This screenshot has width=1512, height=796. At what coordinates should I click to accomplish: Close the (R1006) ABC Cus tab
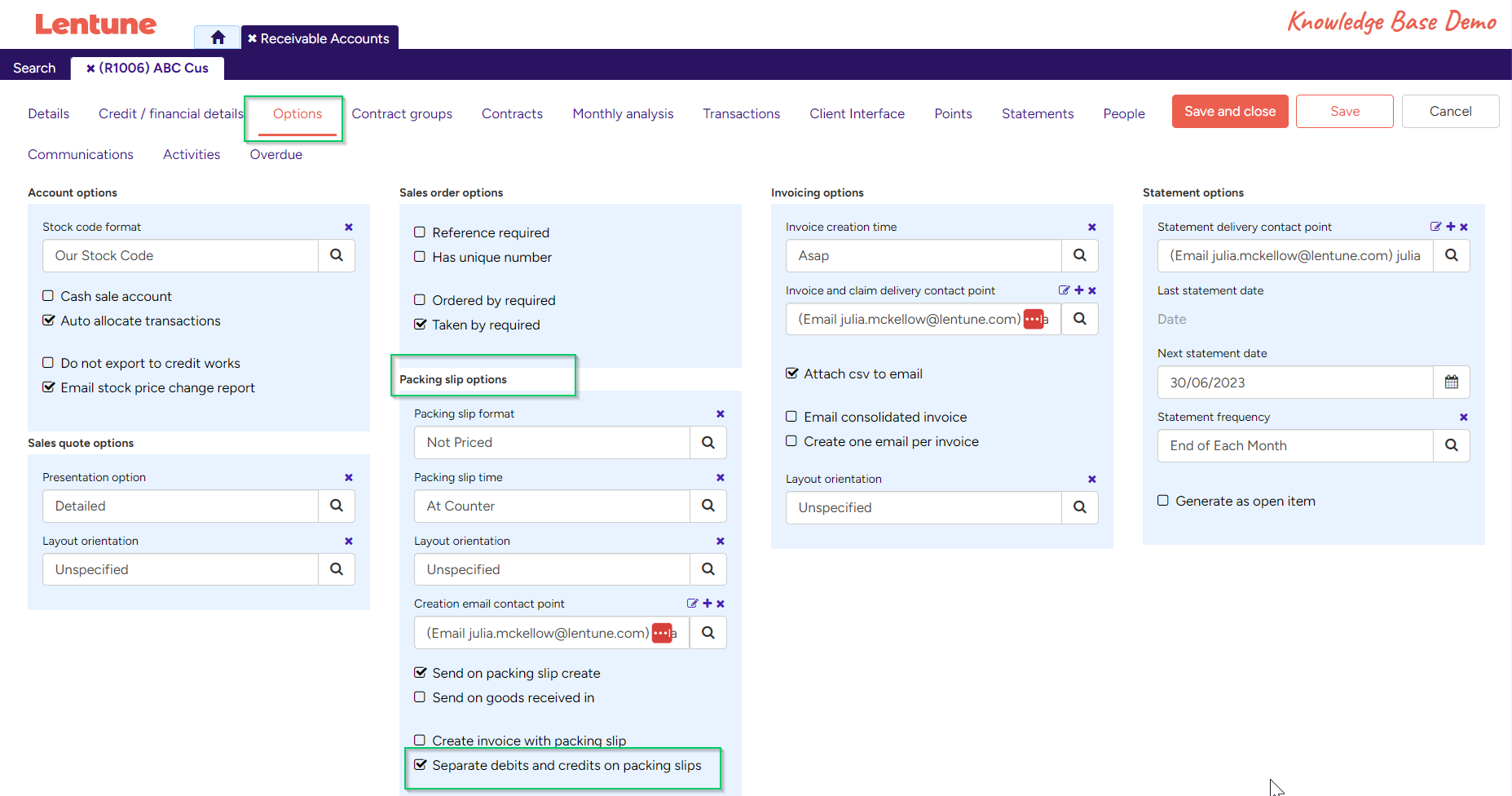tap(90, 69)
